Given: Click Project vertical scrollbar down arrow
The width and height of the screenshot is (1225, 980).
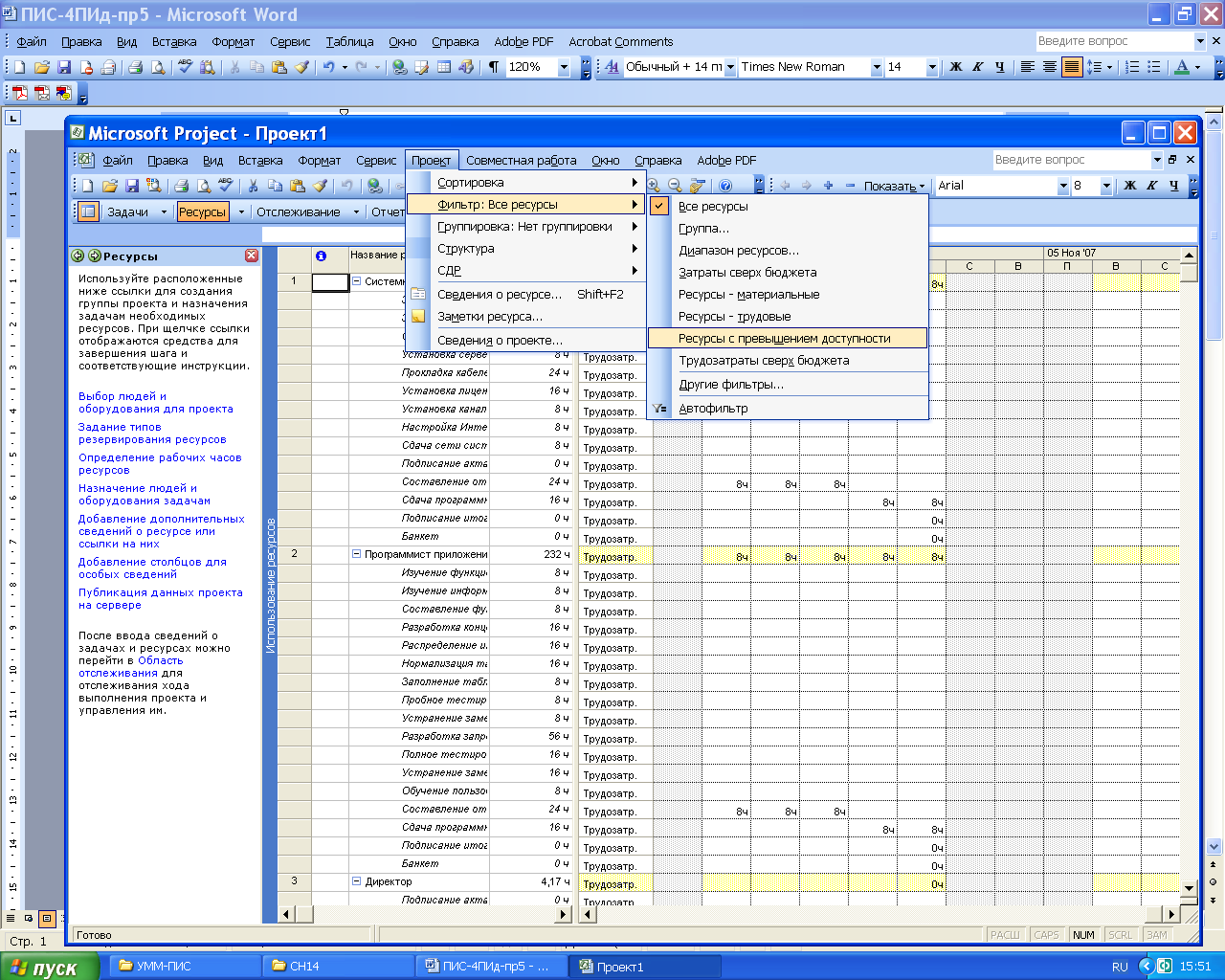Looking at the screenshot, I should tap(1190, 888).
